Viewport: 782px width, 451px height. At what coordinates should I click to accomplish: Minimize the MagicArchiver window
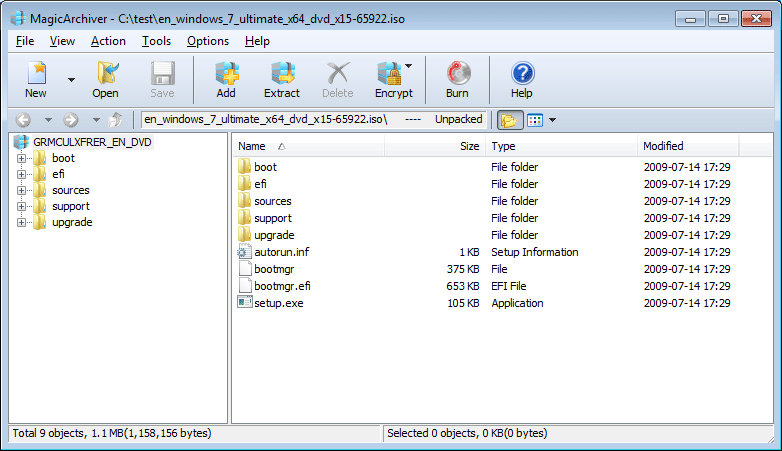(x=690, y=19)
